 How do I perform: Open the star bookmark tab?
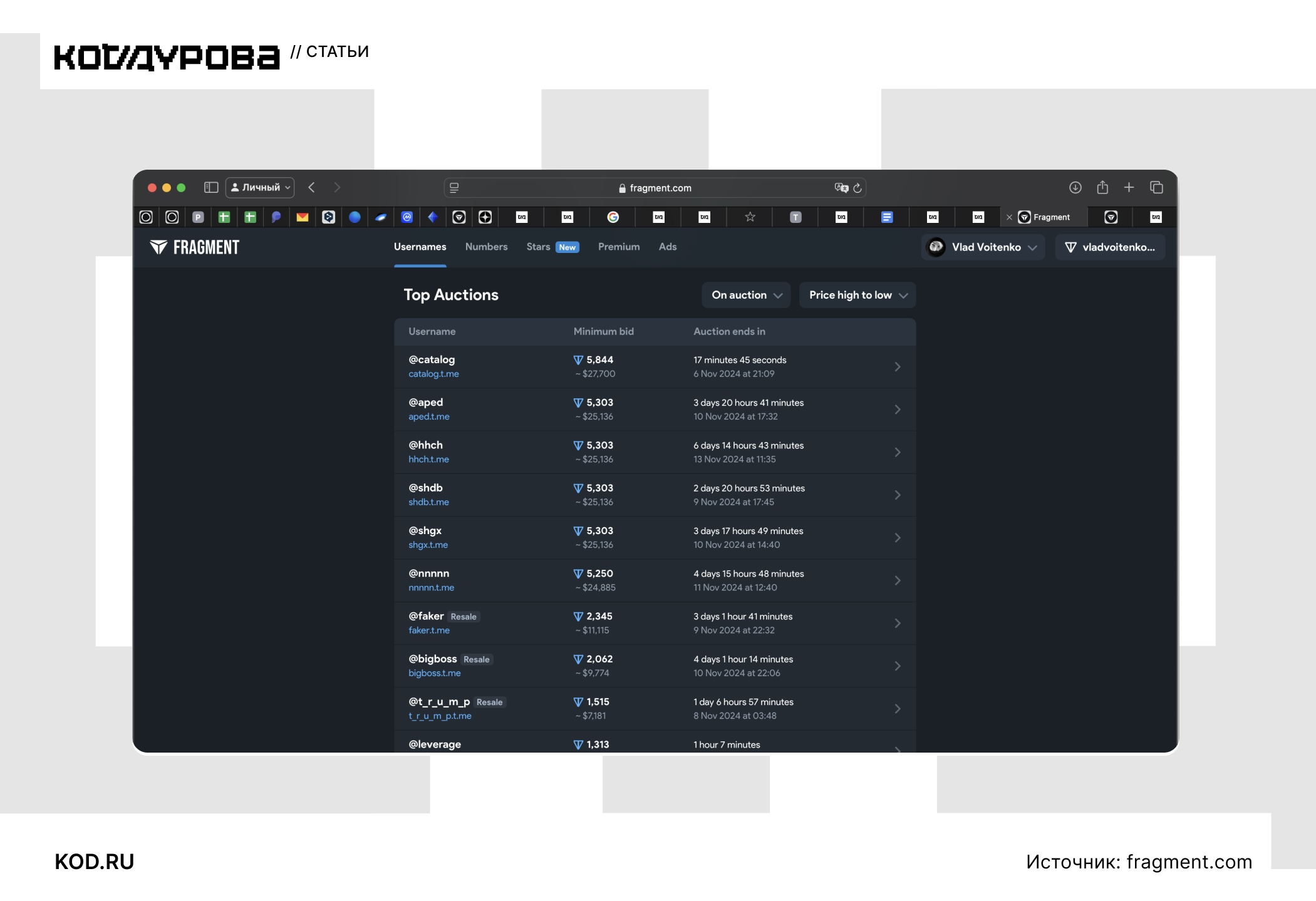(750, 217)
